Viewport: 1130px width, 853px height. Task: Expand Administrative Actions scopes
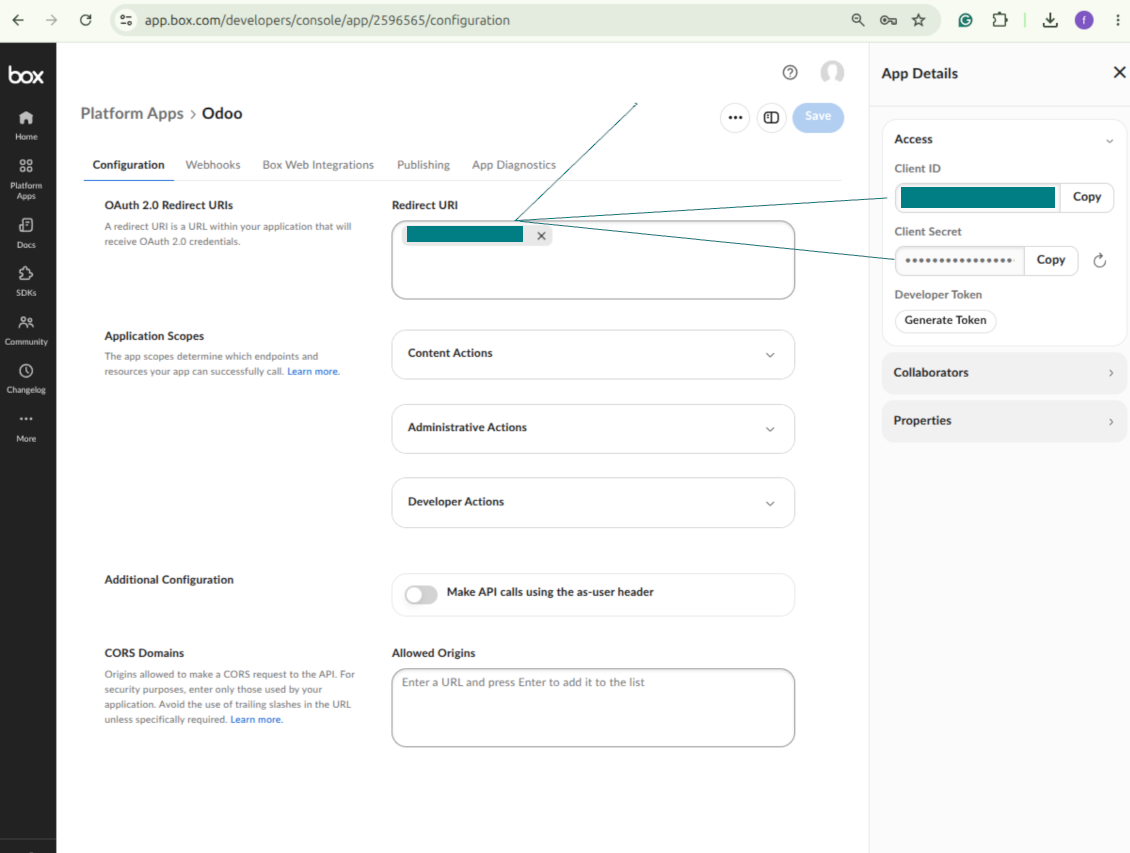593,429
